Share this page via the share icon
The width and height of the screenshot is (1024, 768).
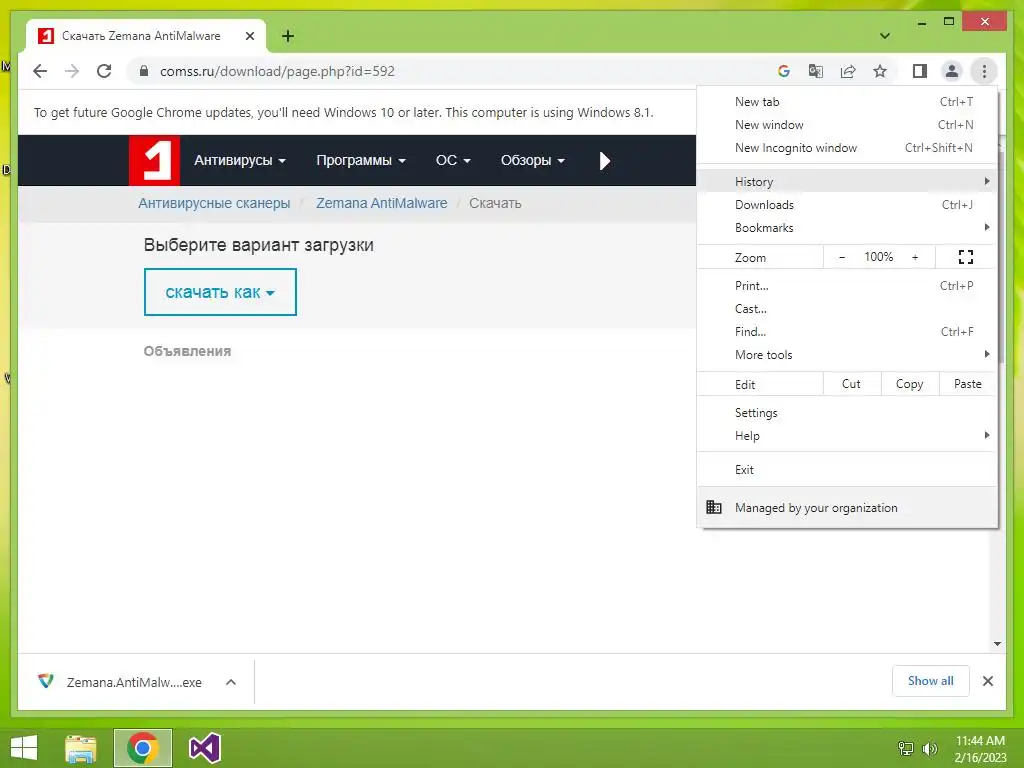click(848, 71)
